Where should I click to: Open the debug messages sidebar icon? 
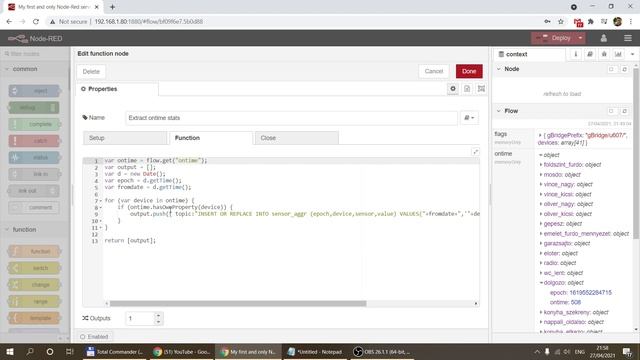(x=604, y=54)
